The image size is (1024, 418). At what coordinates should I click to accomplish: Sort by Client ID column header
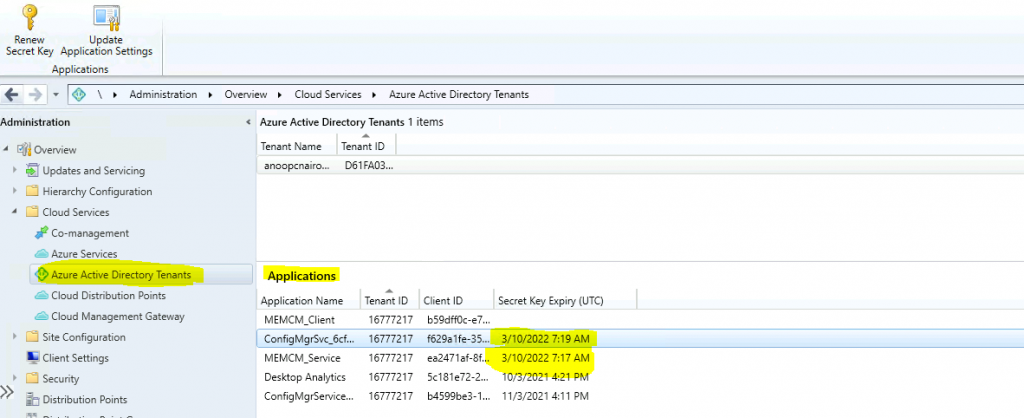456,300
